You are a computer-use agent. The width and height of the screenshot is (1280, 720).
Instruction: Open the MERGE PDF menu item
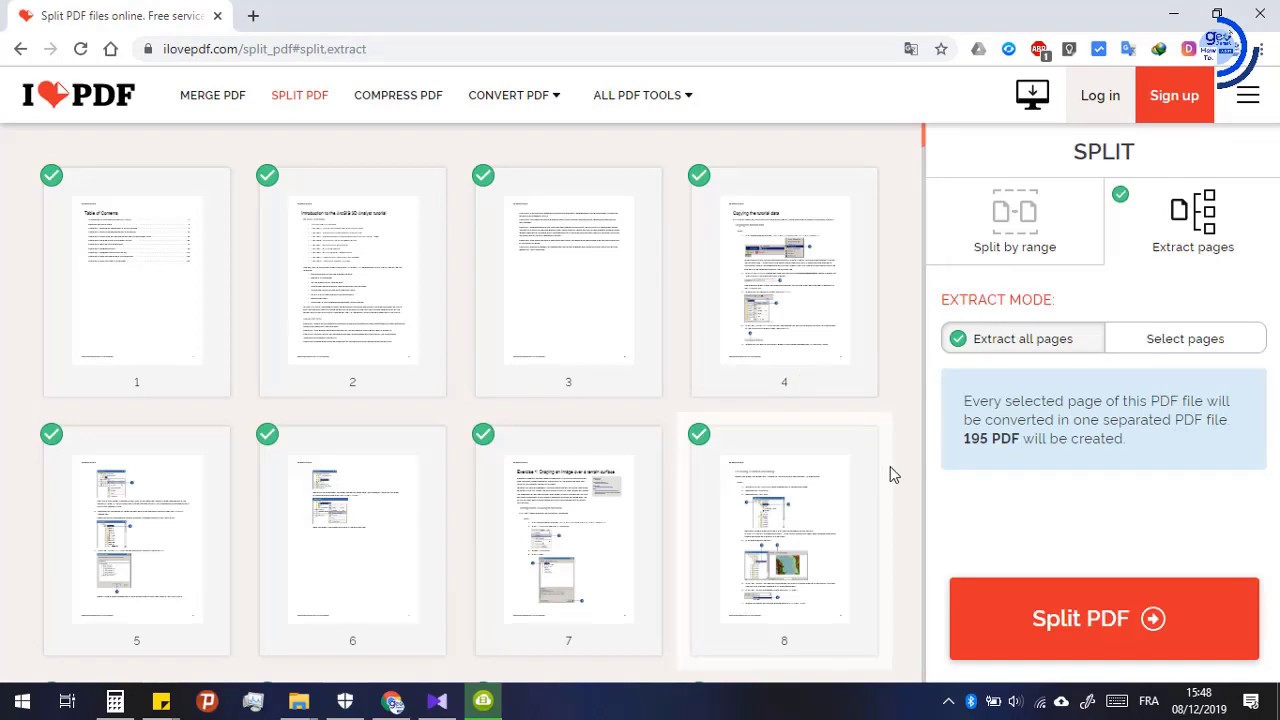point(212,95)
